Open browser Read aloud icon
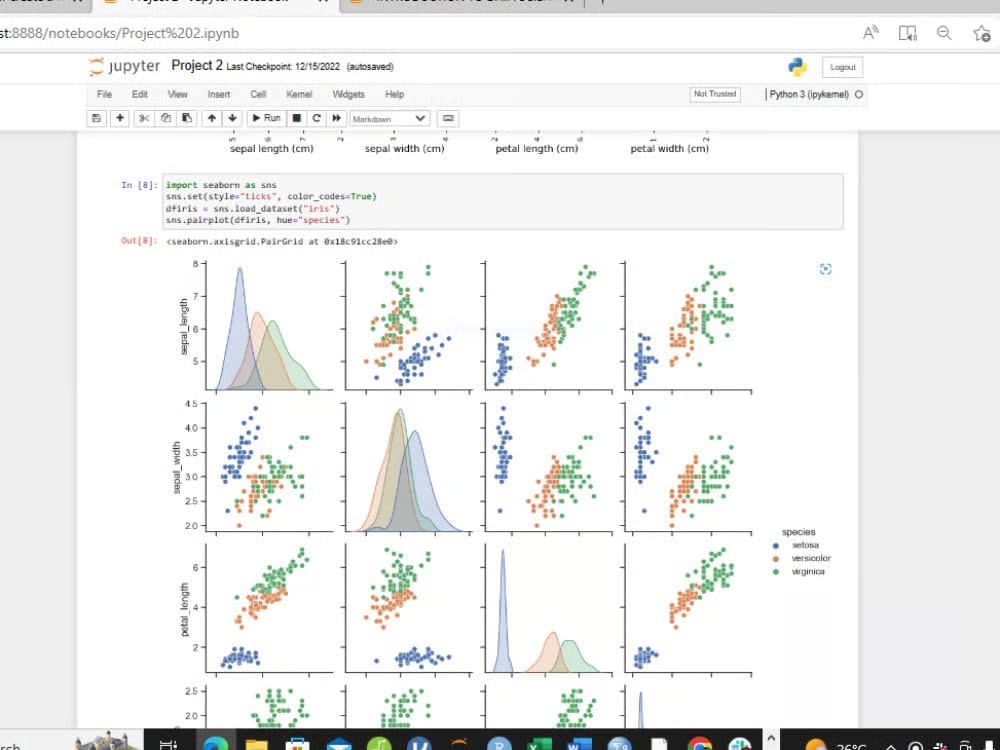Screen dimensions: 1000x750 tap(871, 33)
